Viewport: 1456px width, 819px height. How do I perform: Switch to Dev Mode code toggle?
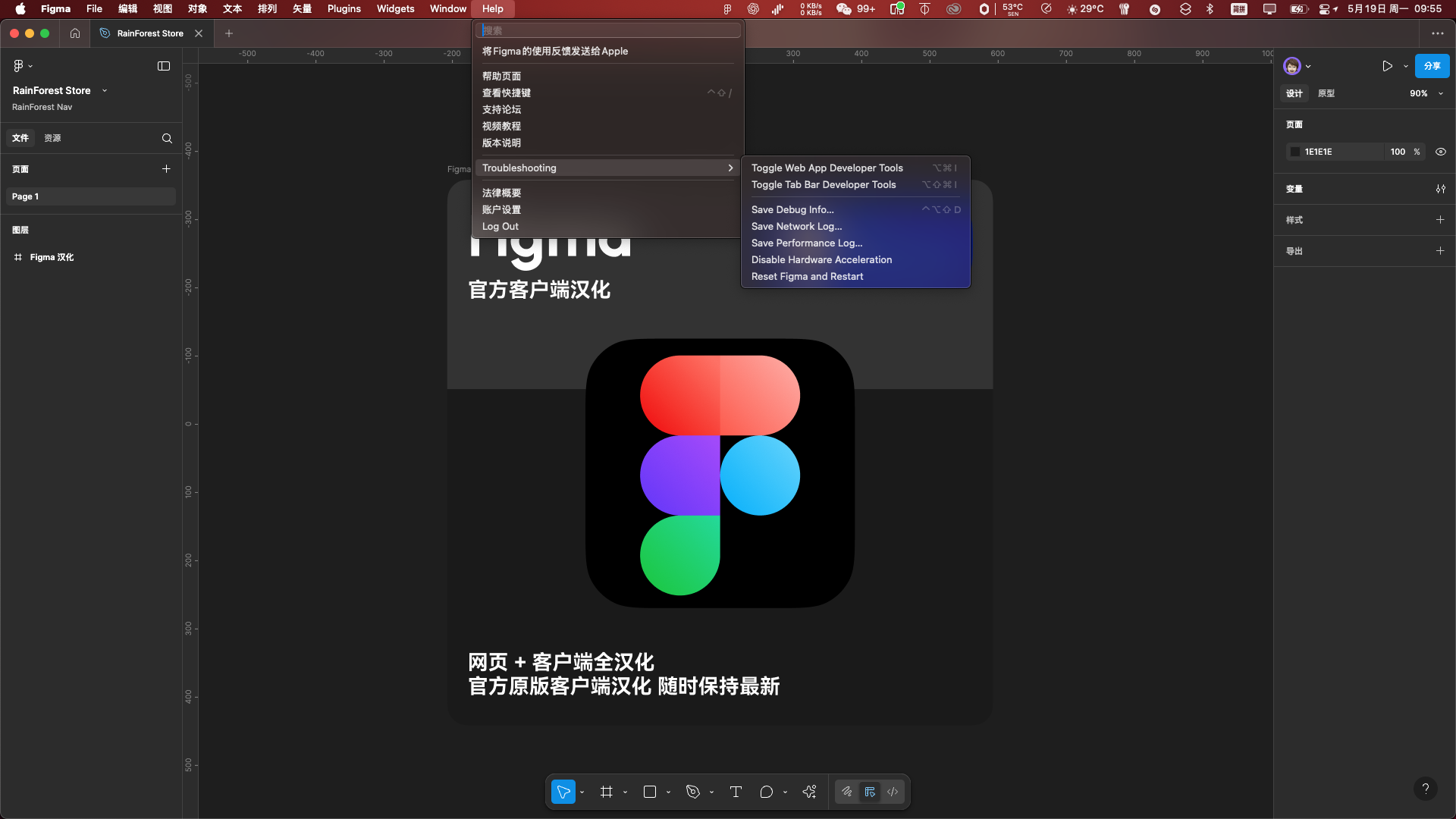[893, 792]
